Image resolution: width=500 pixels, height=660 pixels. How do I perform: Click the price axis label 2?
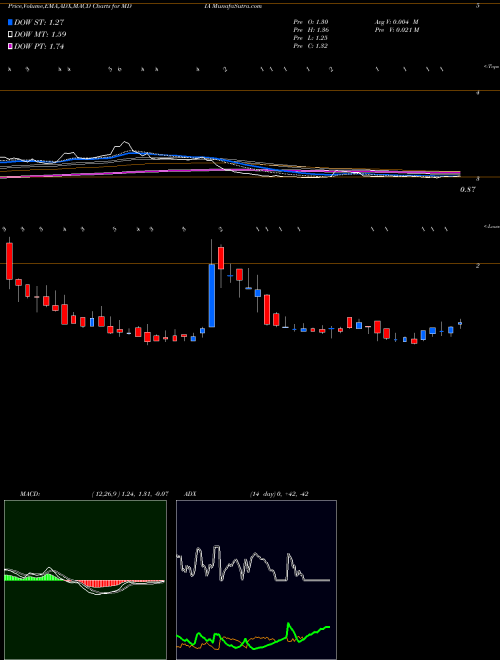478,266
